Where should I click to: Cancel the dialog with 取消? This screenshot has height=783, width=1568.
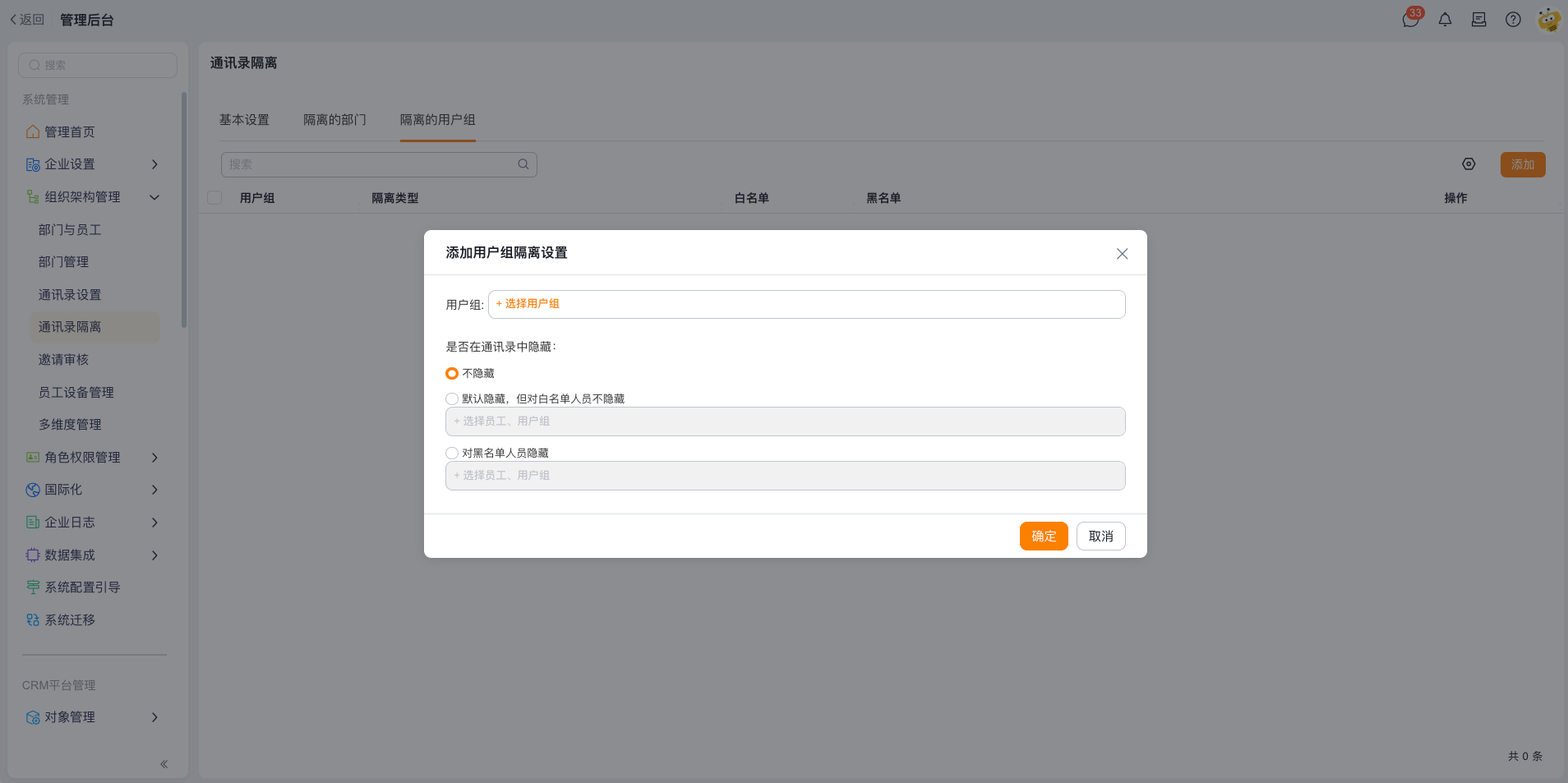(1101, 536)
